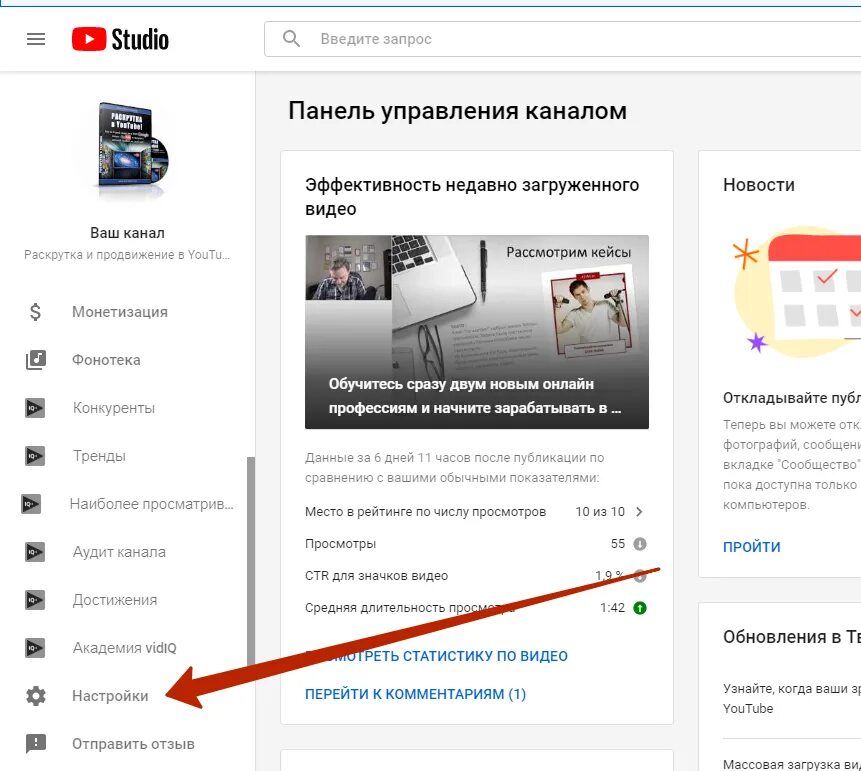This screenshot has height=771, width=861.
Task: Open the hamburger navigation menu
Action: 36,39
